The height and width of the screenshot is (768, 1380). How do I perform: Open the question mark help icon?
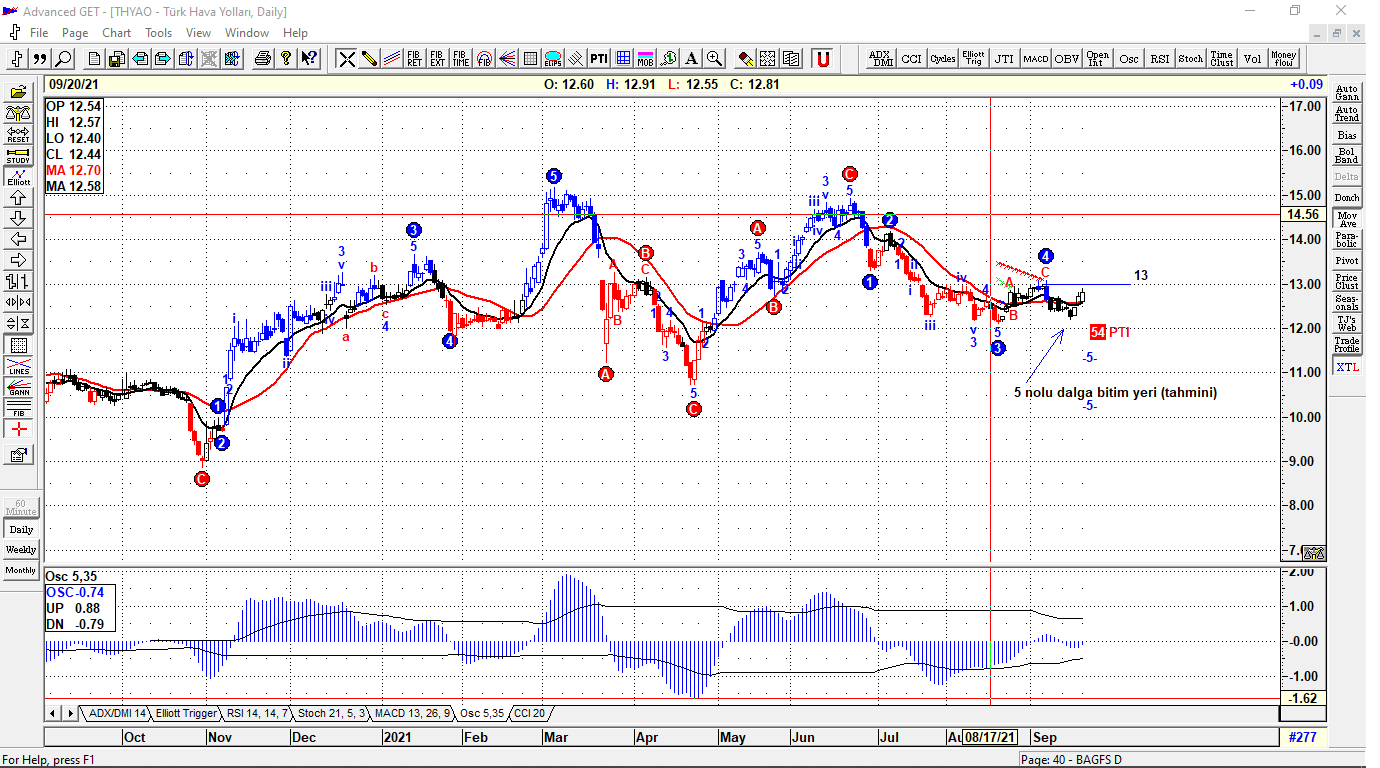click(286, 58)
